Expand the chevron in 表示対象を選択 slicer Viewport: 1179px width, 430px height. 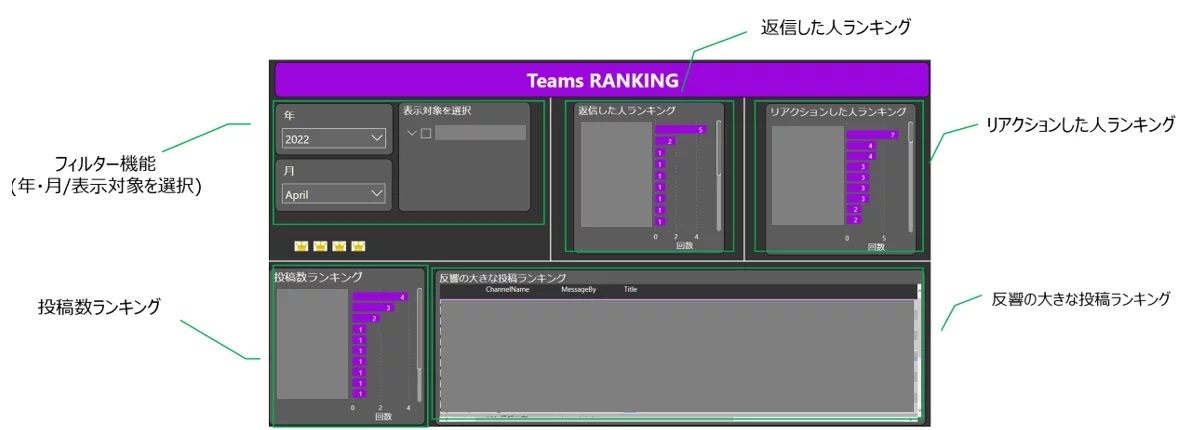point(411,133)
